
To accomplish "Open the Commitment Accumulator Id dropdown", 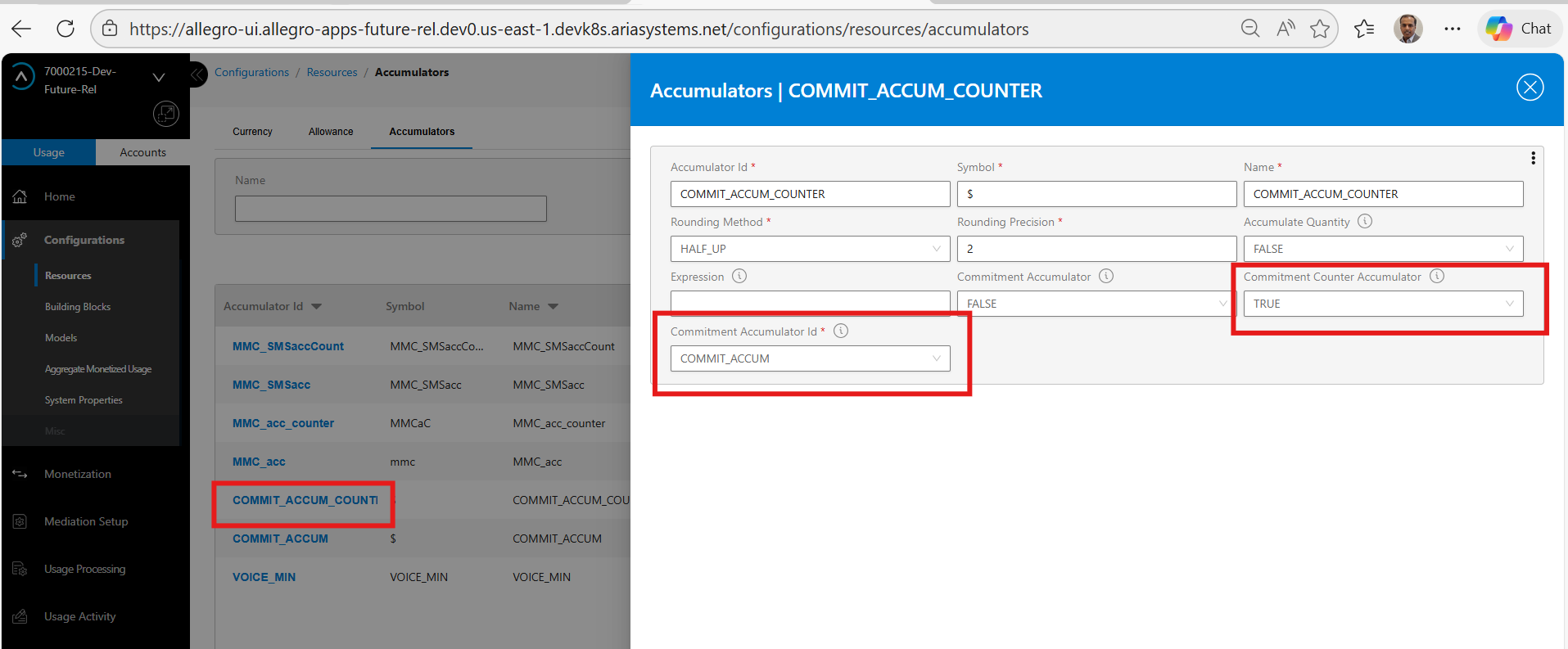I will 810,358.
